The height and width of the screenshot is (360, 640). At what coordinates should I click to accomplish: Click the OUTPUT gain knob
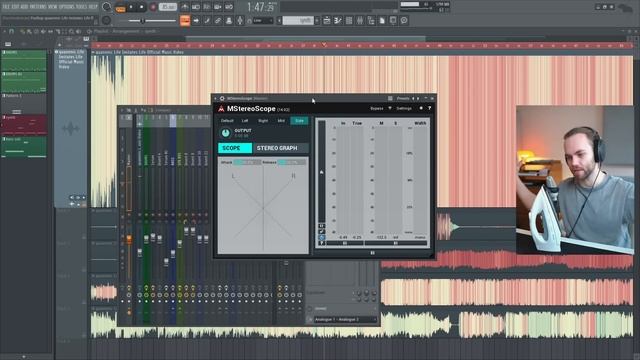point(225,133)
